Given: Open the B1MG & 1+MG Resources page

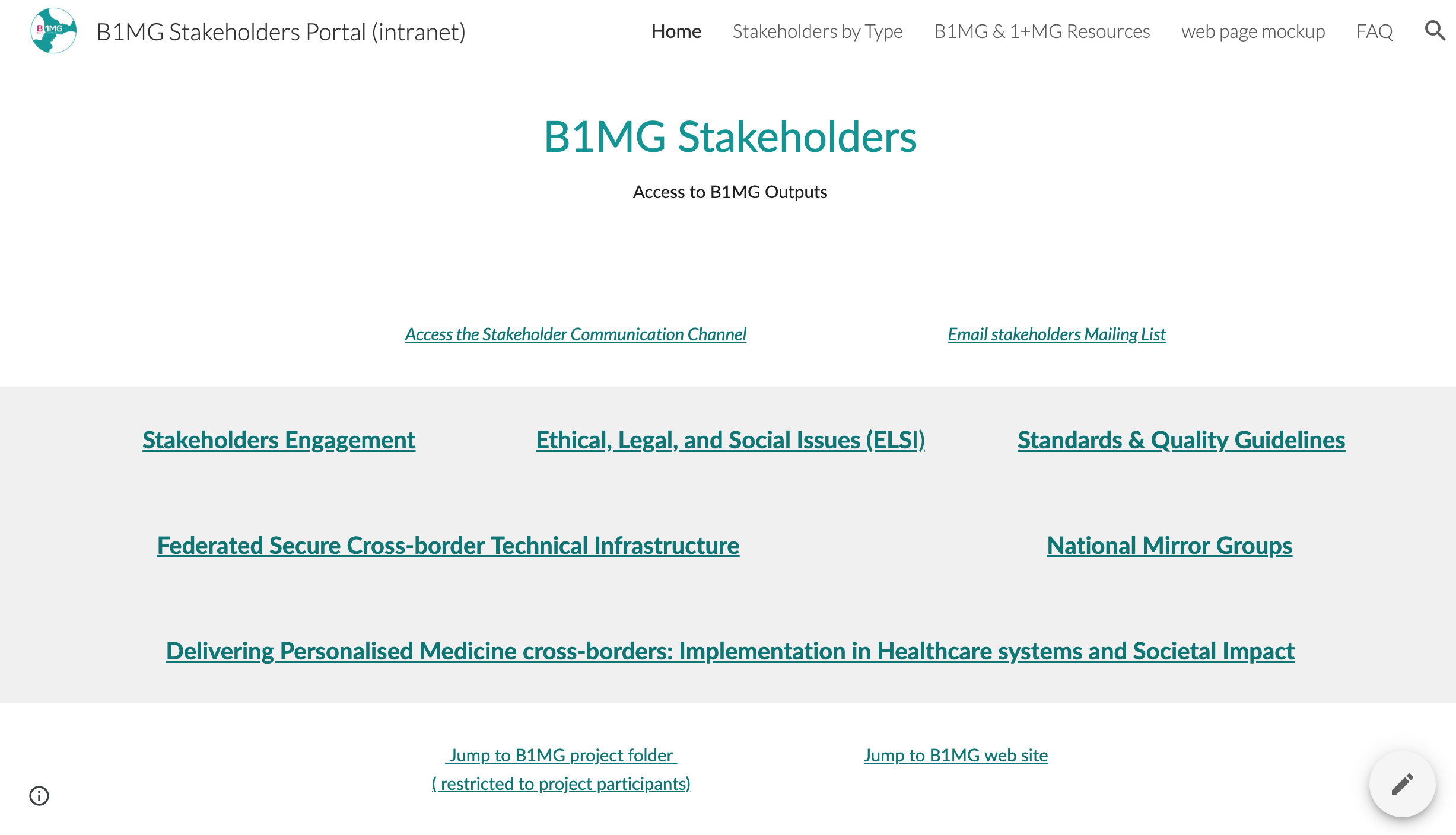Looking at the screenshot, I should (x=1041, y=31).
